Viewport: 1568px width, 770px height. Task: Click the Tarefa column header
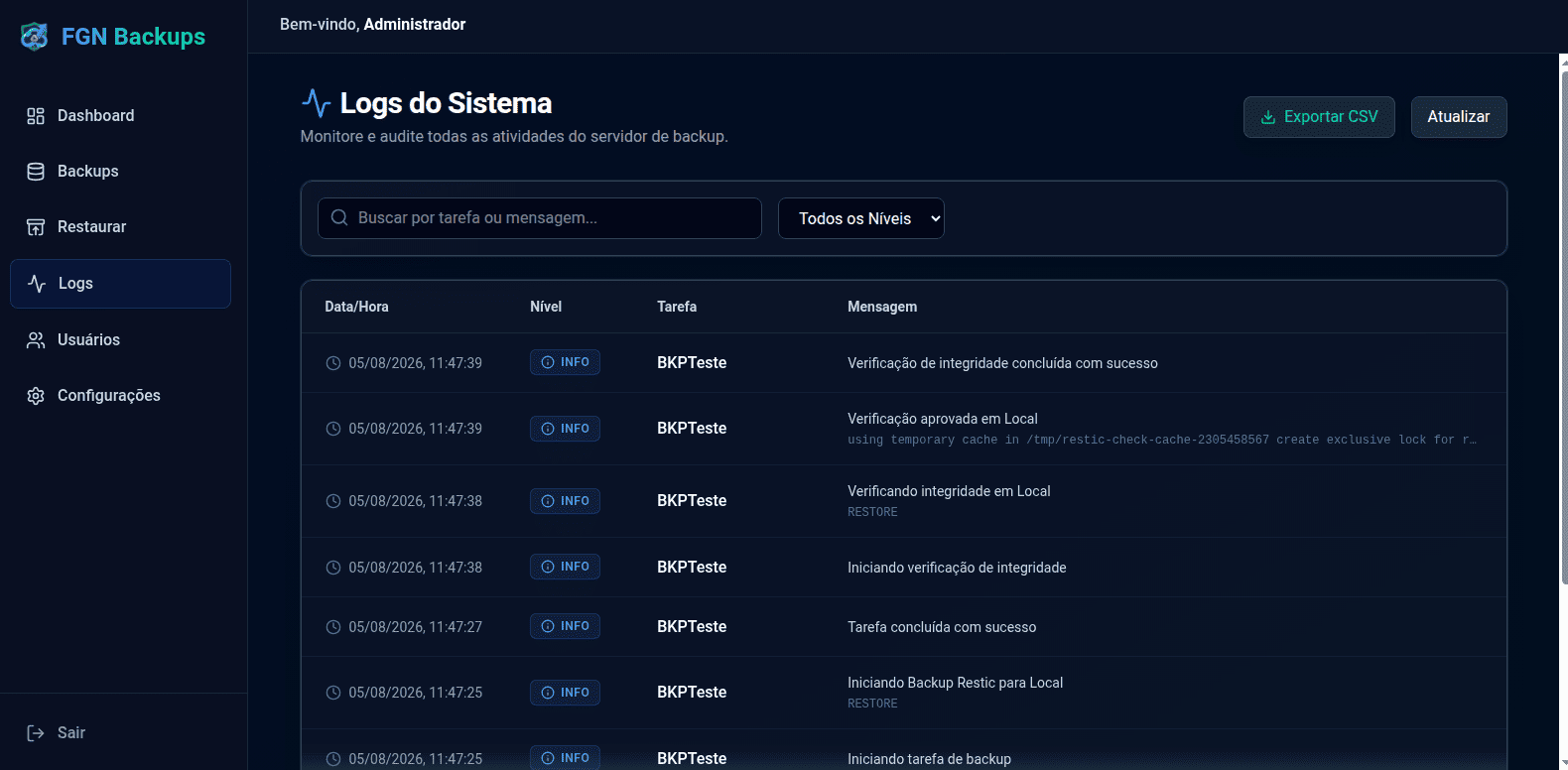677,307
